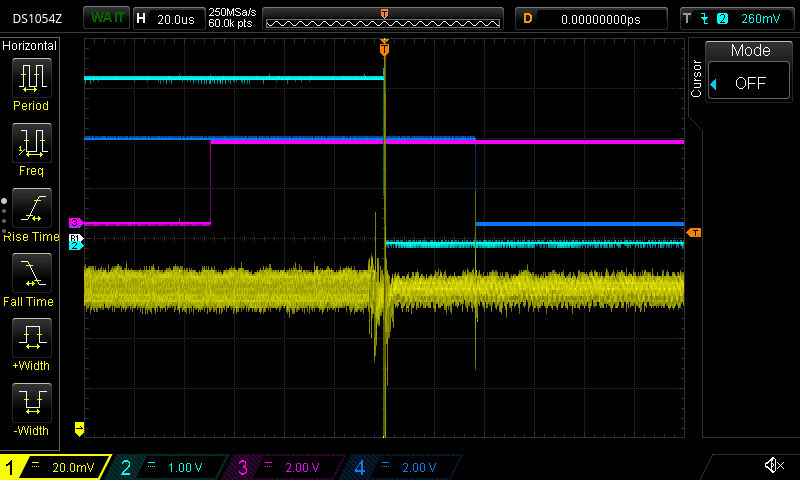Toggle channel 1 at 20.0mV

click(56, 467)
